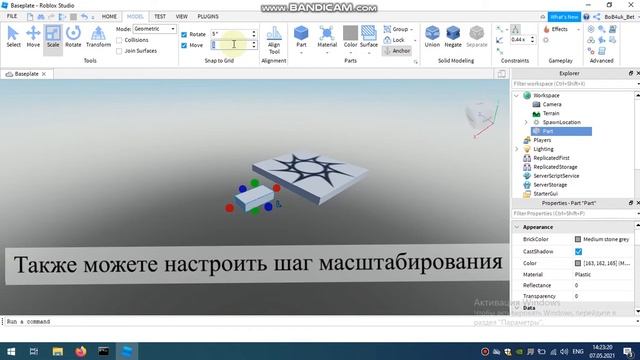Click the Roblox Studio taskbar icon
The height and width of the screenshot is (360, 640).
coord(127,351)
